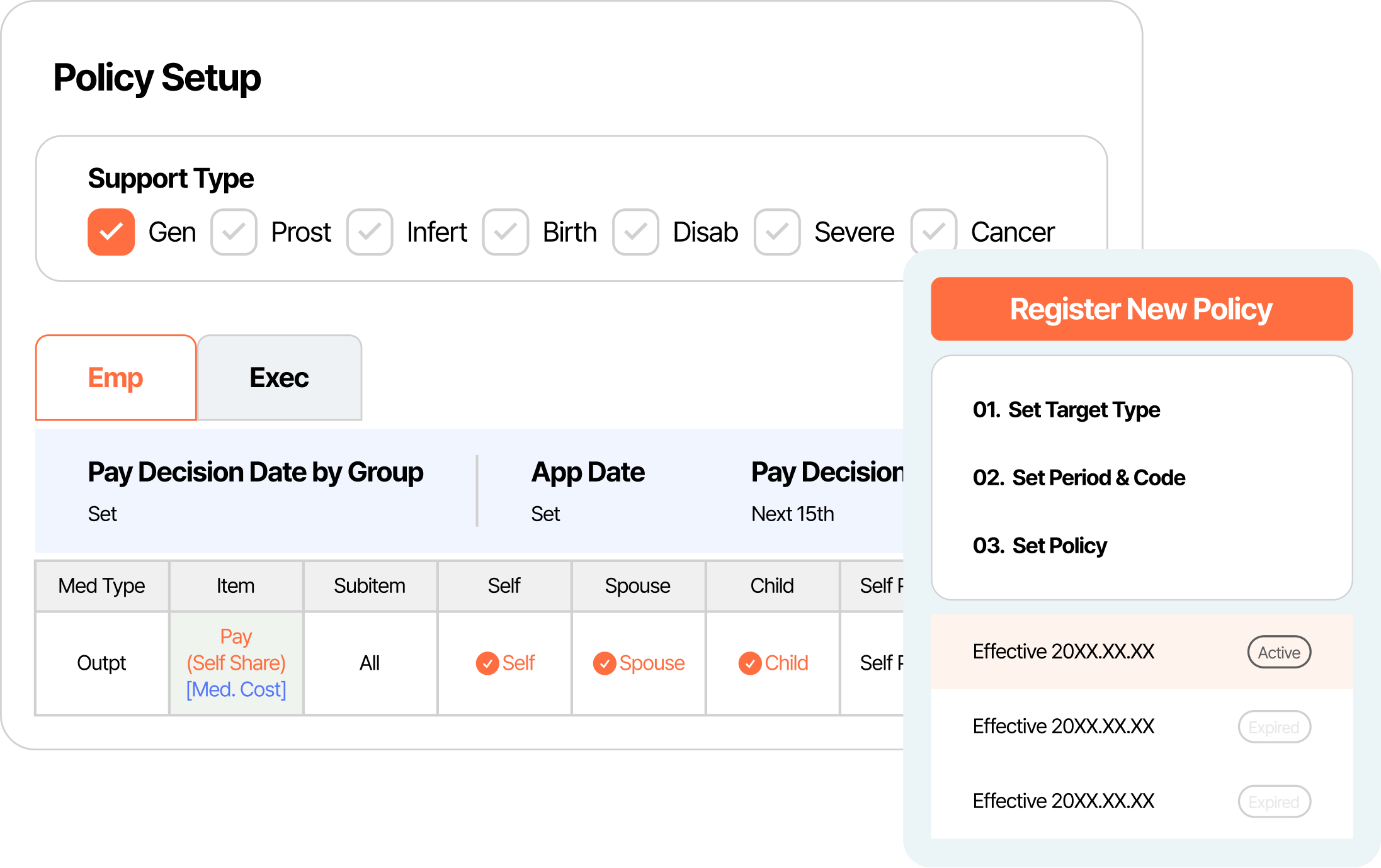Check the Prost support type checkbox
The width and height of the screenshot is (1381, 868).
pyautogui.click(x=234, y=232)
